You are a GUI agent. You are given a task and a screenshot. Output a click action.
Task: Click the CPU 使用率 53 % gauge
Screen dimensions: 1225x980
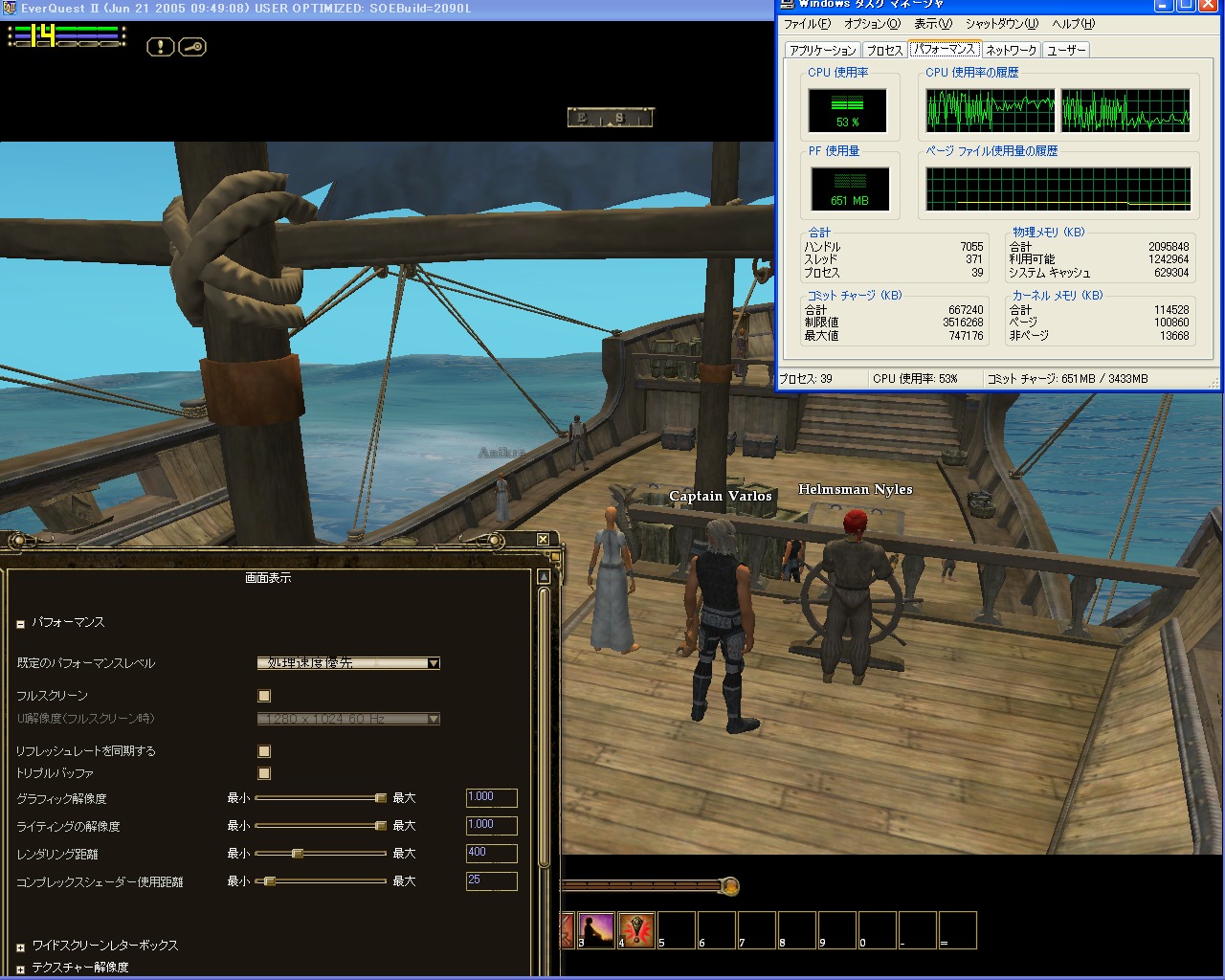847,110
